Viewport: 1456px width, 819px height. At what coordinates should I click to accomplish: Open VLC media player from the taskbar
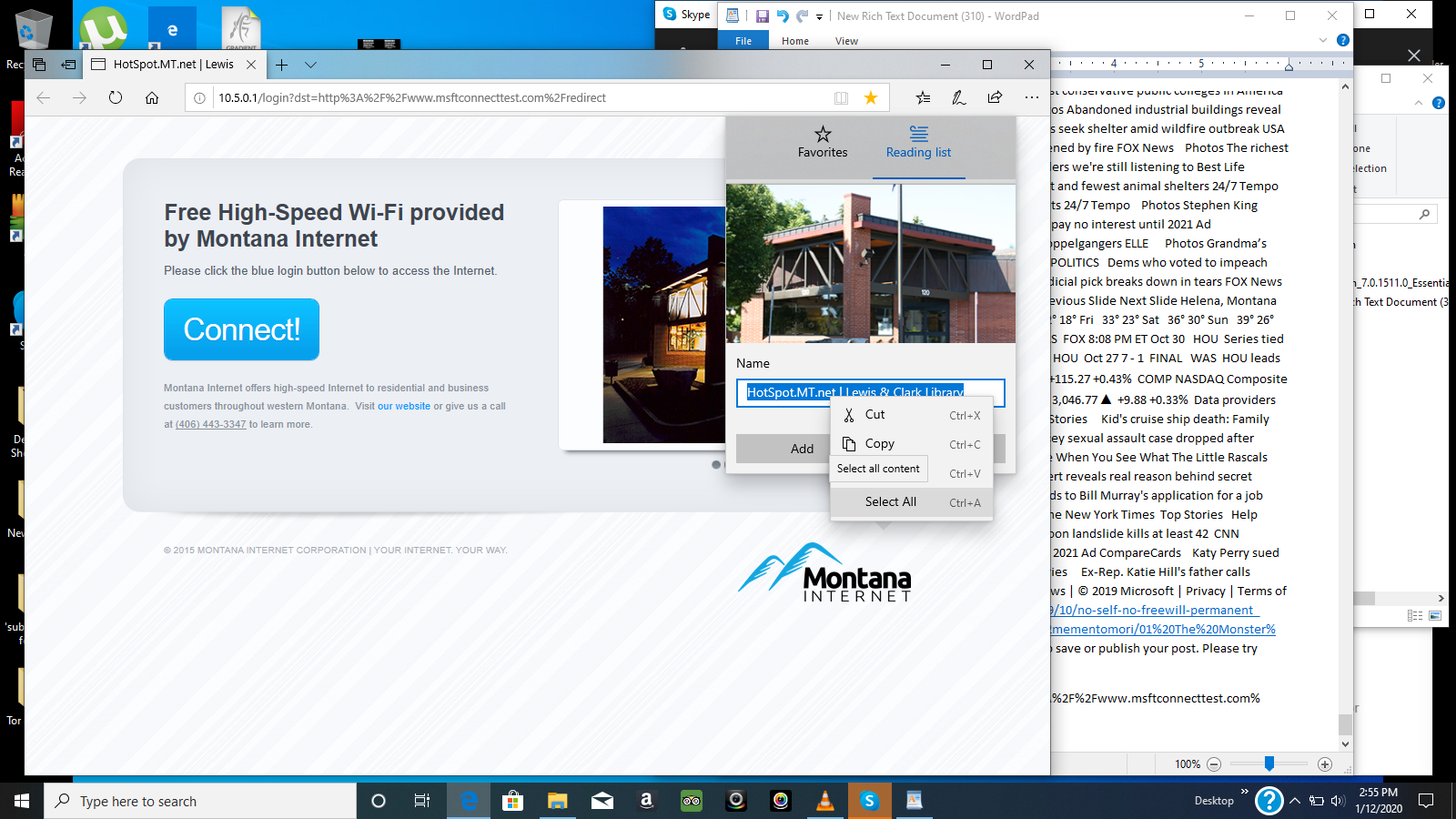coord(825,801)
